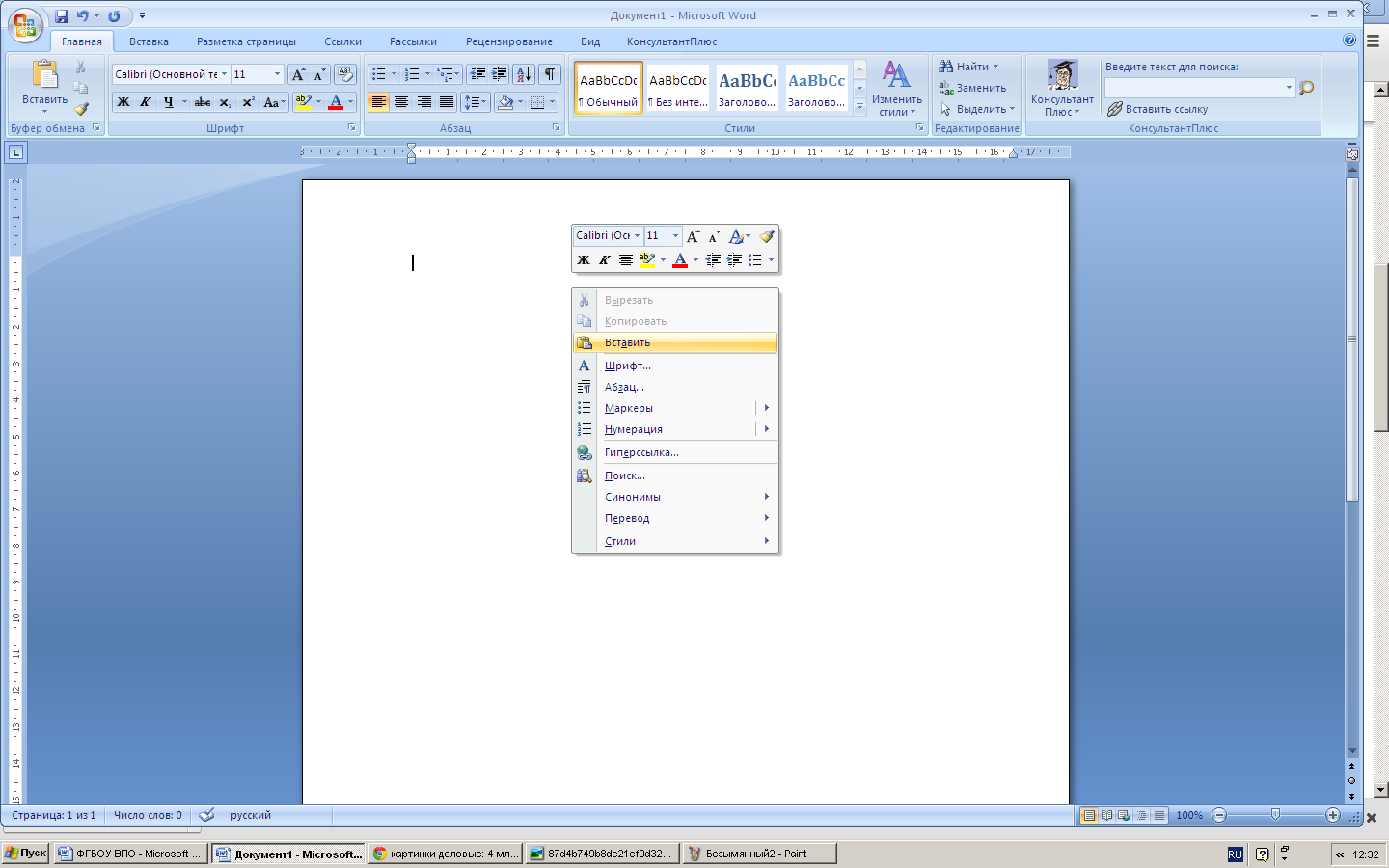Open ribbon font size dropdown

coord(277,74)
